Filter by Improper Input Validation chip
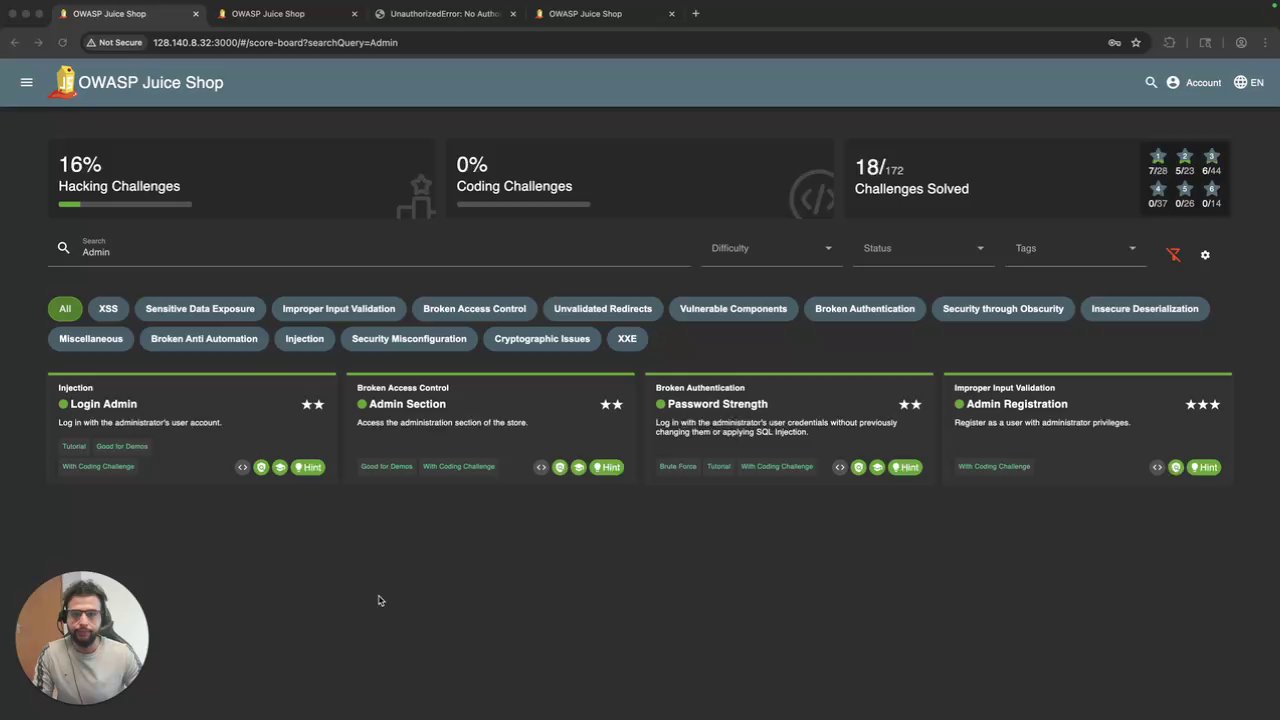This screenshot has height=720, width=1280. point(339,309)
